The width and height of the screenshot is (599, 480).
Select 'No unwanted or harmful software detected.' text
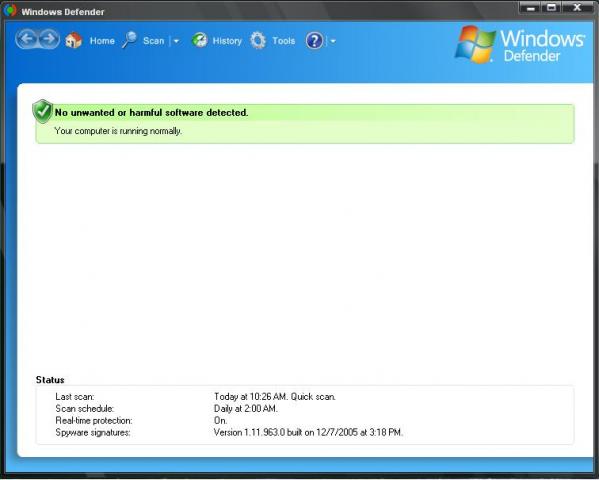coord(152,113)
